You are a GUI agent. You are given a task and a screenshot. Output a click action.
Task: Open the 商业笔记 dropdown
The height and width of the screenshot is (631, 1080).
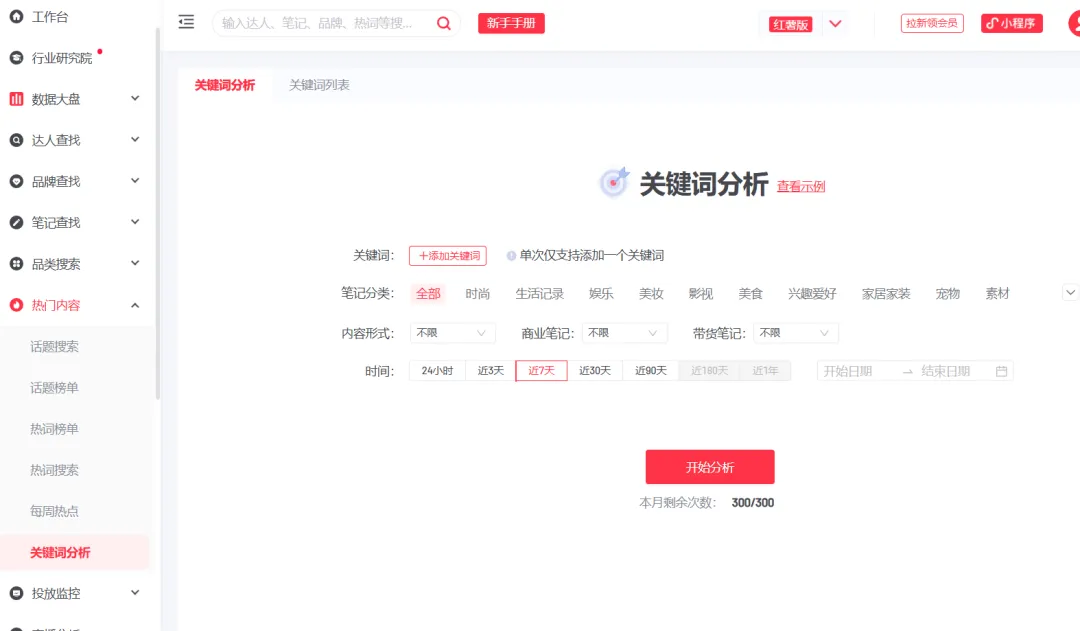(624, 332)
